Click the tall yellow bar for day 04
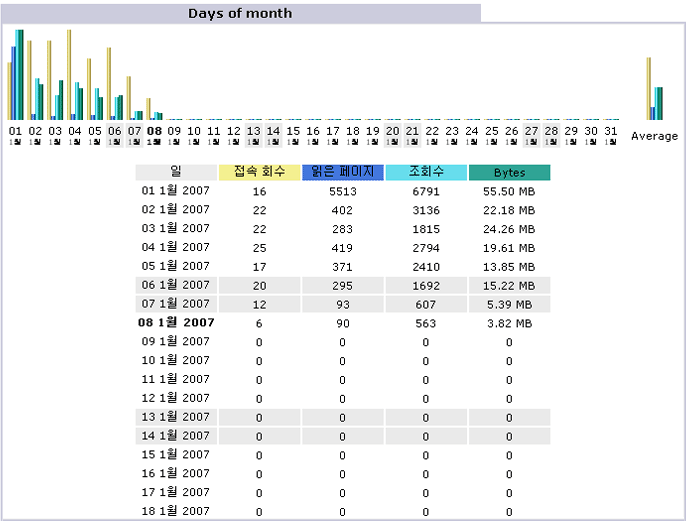 [x=69, y=74]
